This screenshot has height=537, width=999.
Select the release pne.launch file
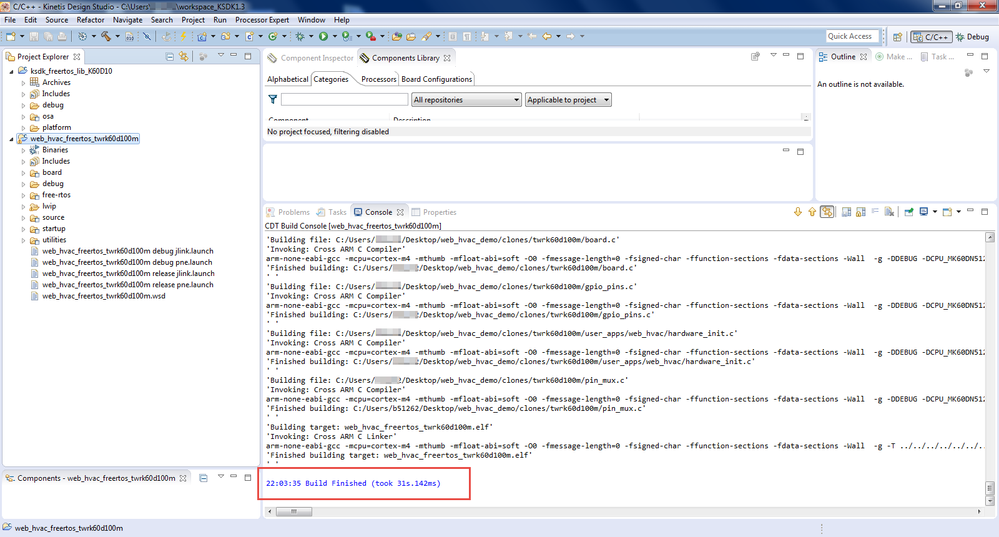coord(122,285)
